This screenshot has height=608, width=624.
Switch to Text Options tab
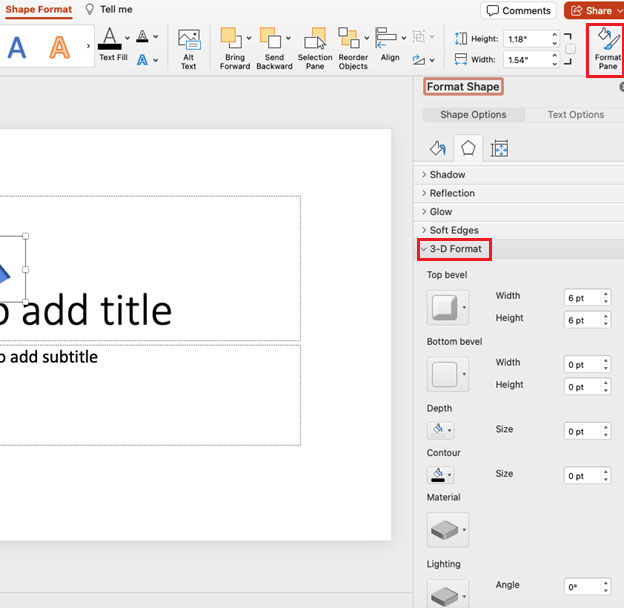click(x=575, y=115)
